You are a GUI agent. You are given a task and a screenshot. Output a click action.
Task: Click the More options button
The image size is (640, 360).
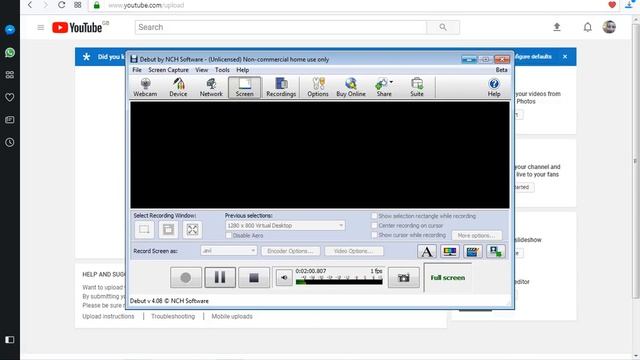[476, 236]
